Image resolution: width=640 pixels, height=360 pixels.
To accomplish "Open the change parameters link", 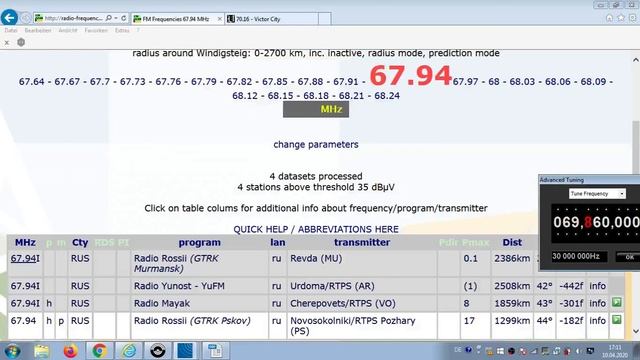I will tap(316, 144).
